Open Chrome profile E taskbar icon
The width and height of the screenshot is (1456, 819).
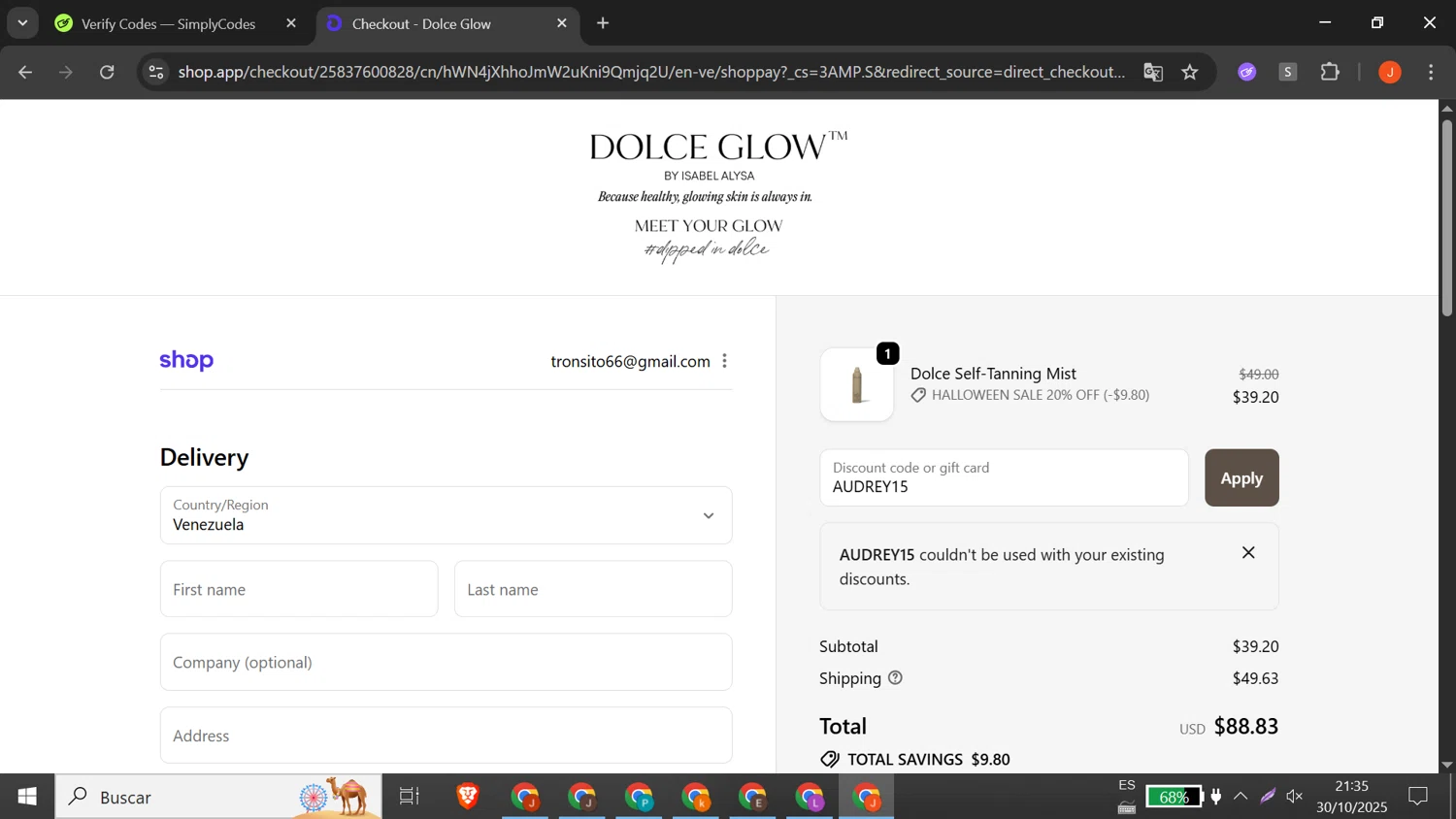click(x=752, y=797)
